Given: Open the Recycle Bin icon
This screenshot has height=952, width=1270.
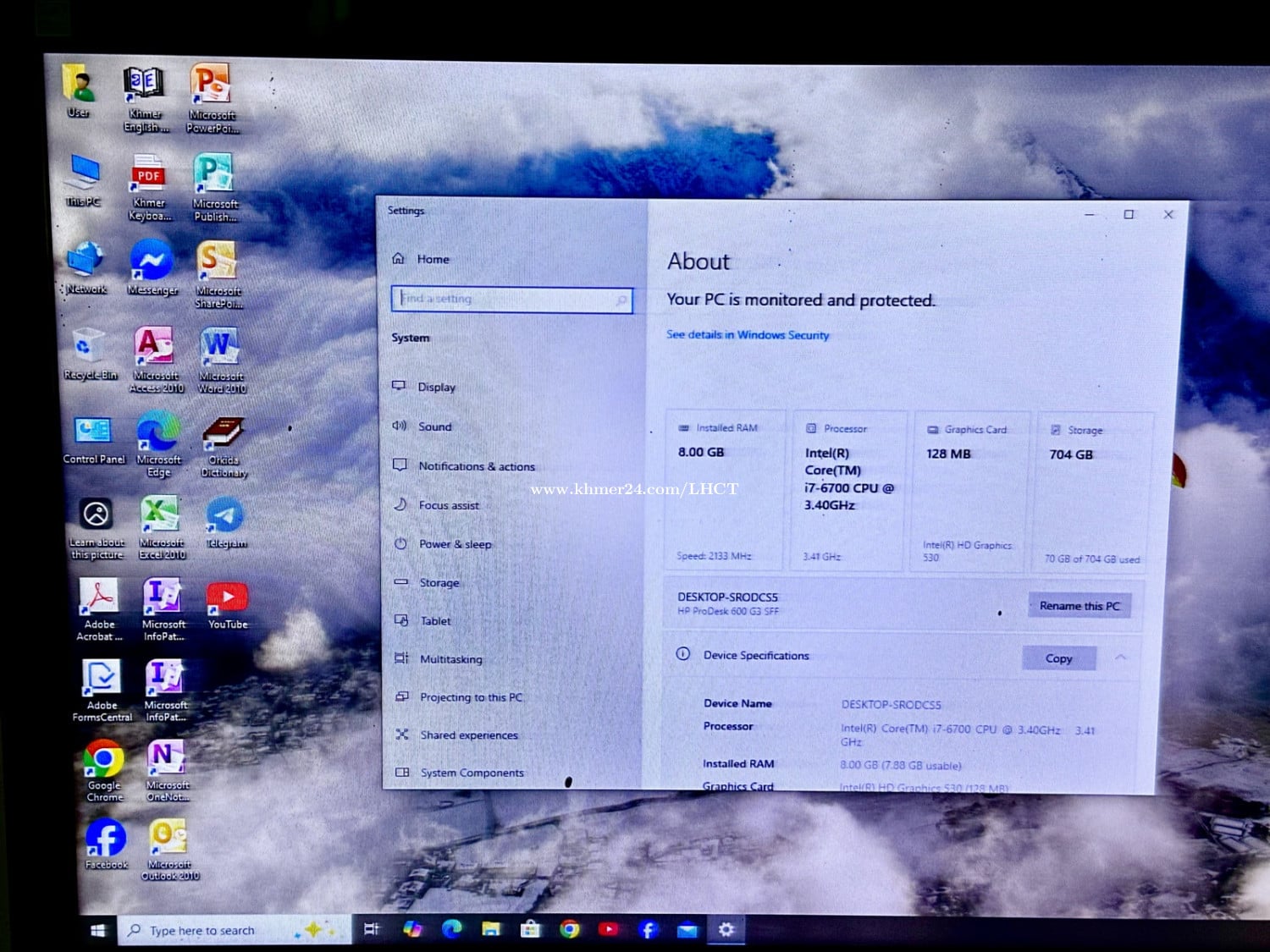Looking at the screenshot, I should pos(88,349).
